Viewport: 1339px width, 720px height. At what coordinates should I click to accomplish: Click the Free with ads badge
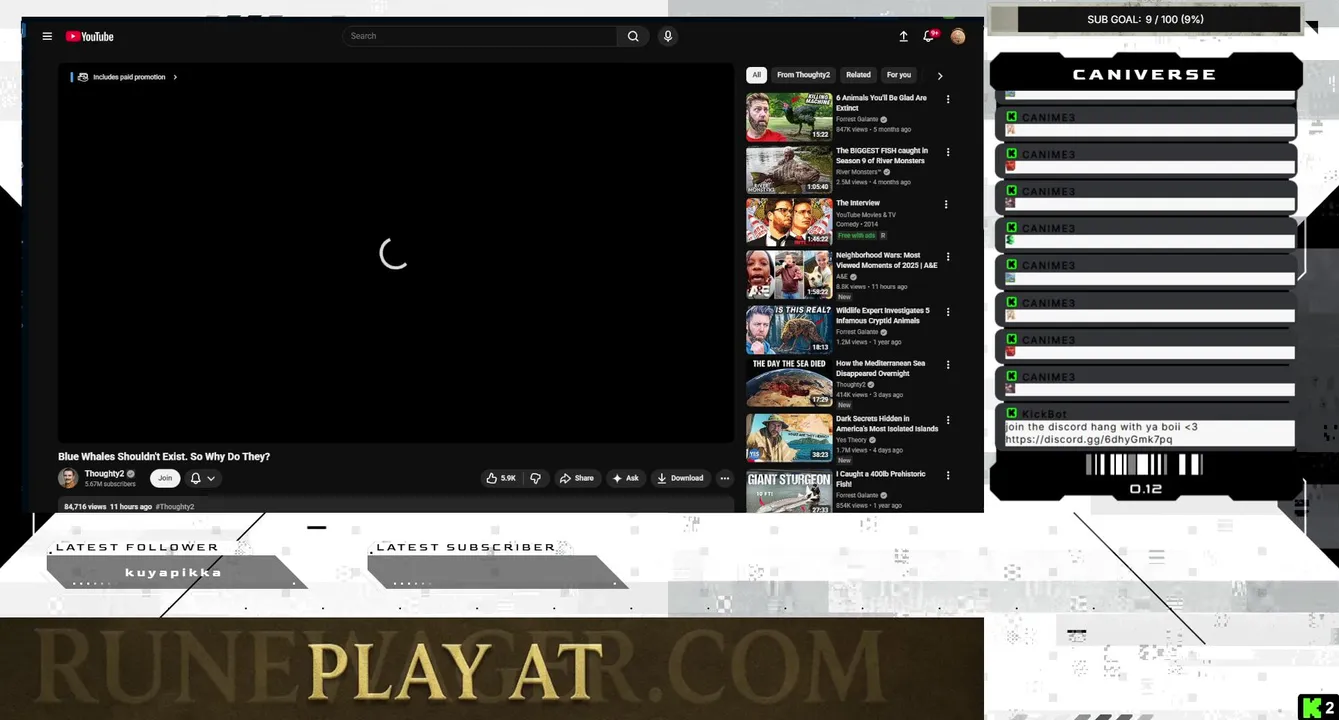click(x=857, y=236)
